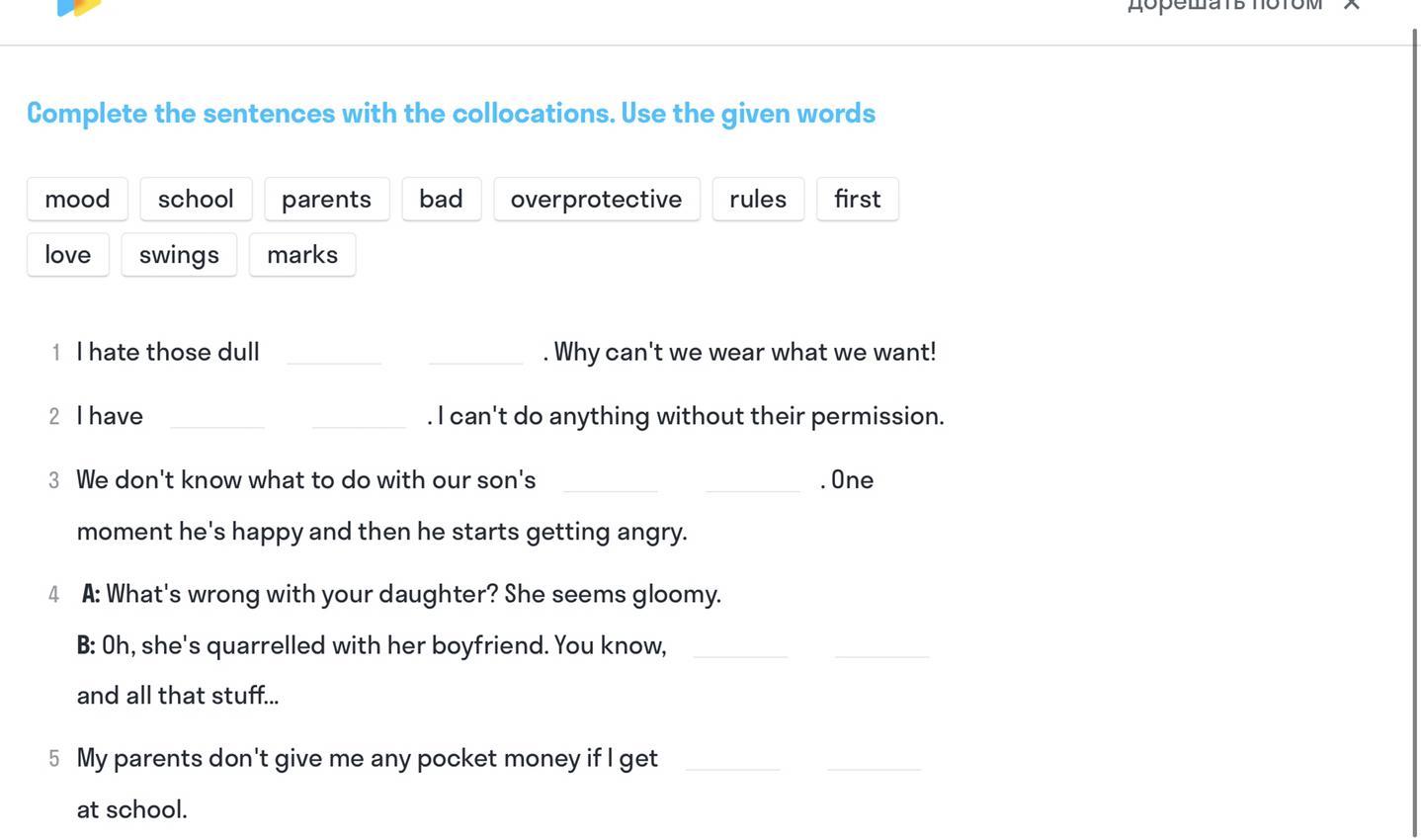Image resolution: width=1421 pixels, height=840 pixels.
Task: Choose the 'marks' word chip
Action: click(302, 255)
